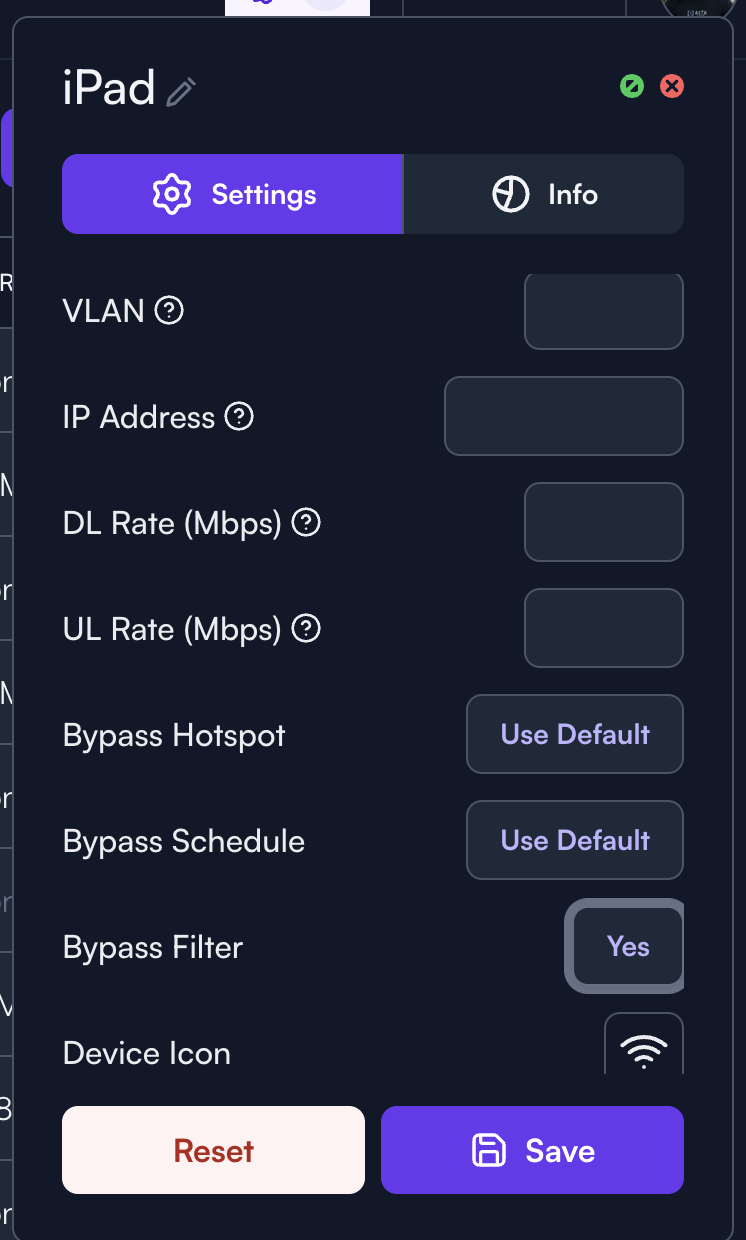Click the UL Rate help icon

point(305,628)
